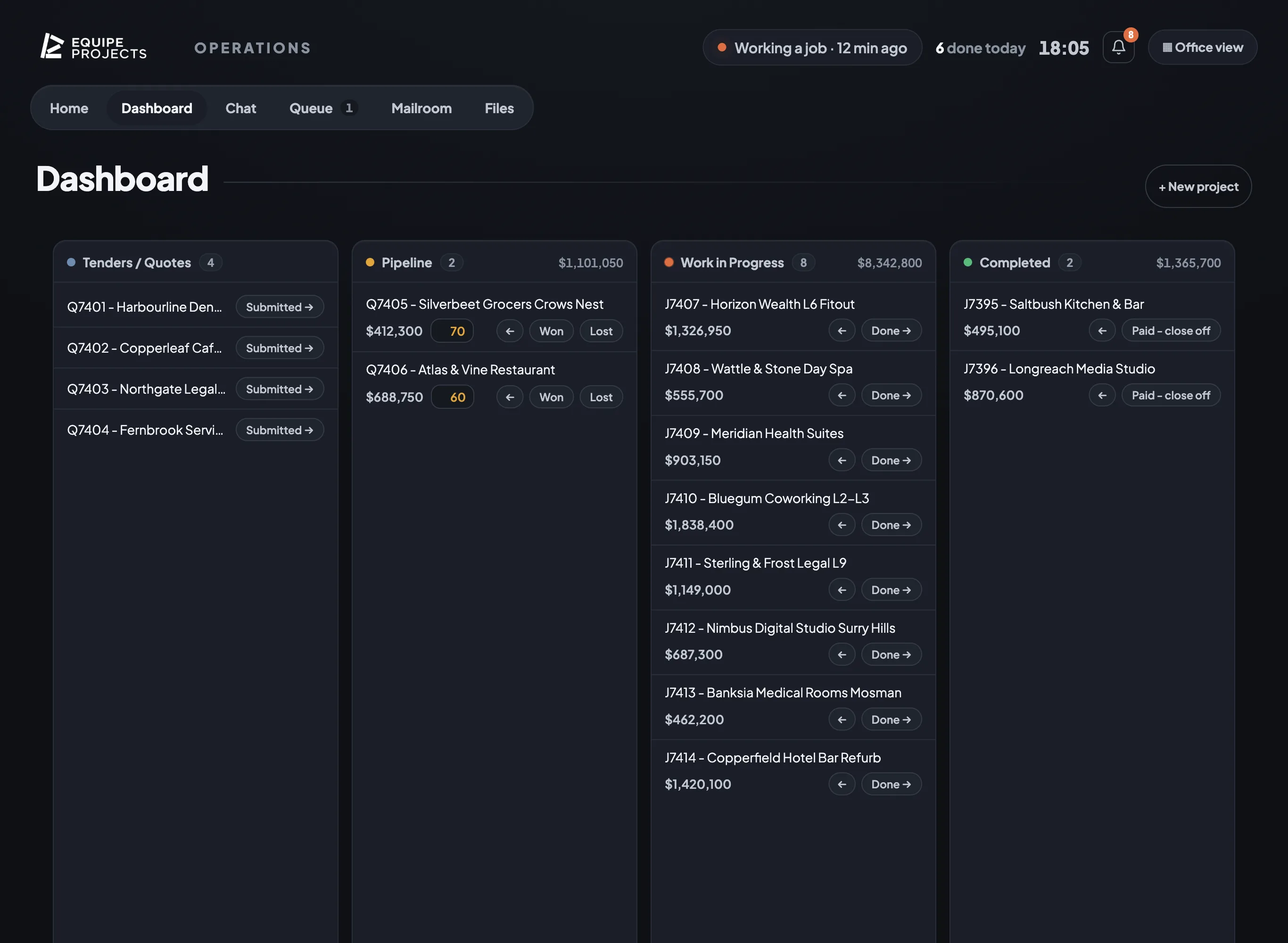This screenshot has height=943, width=1288.
Task: Click the Completed column header
Action: pos(1092,262)
